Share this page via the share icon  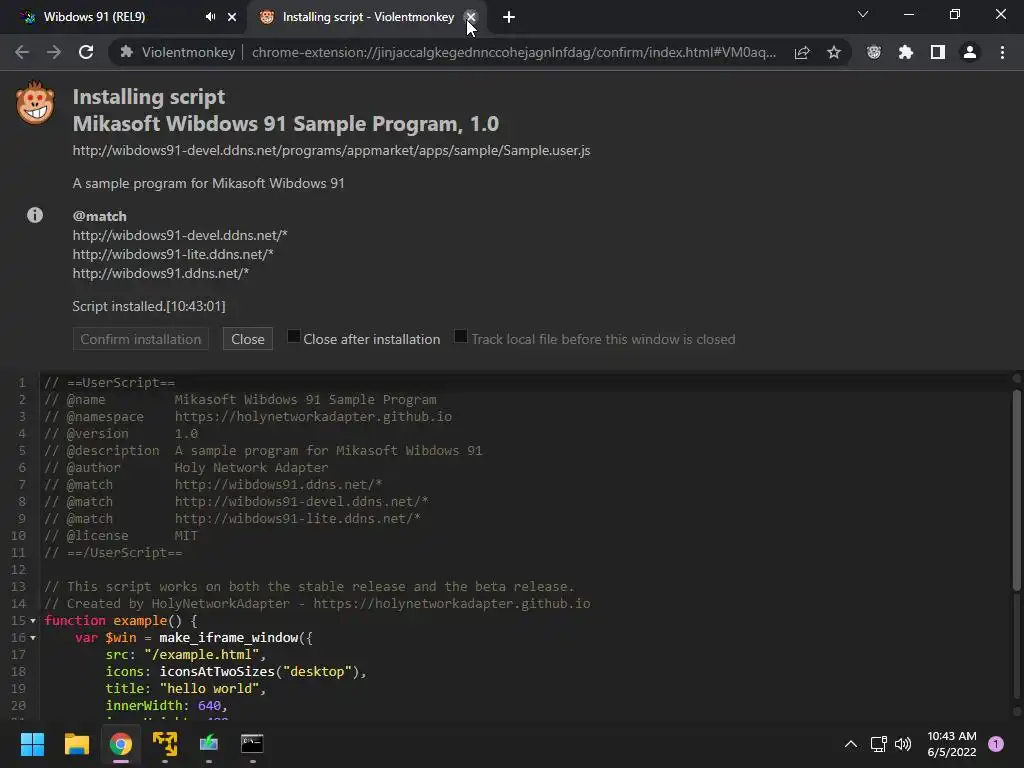point(802,52)
